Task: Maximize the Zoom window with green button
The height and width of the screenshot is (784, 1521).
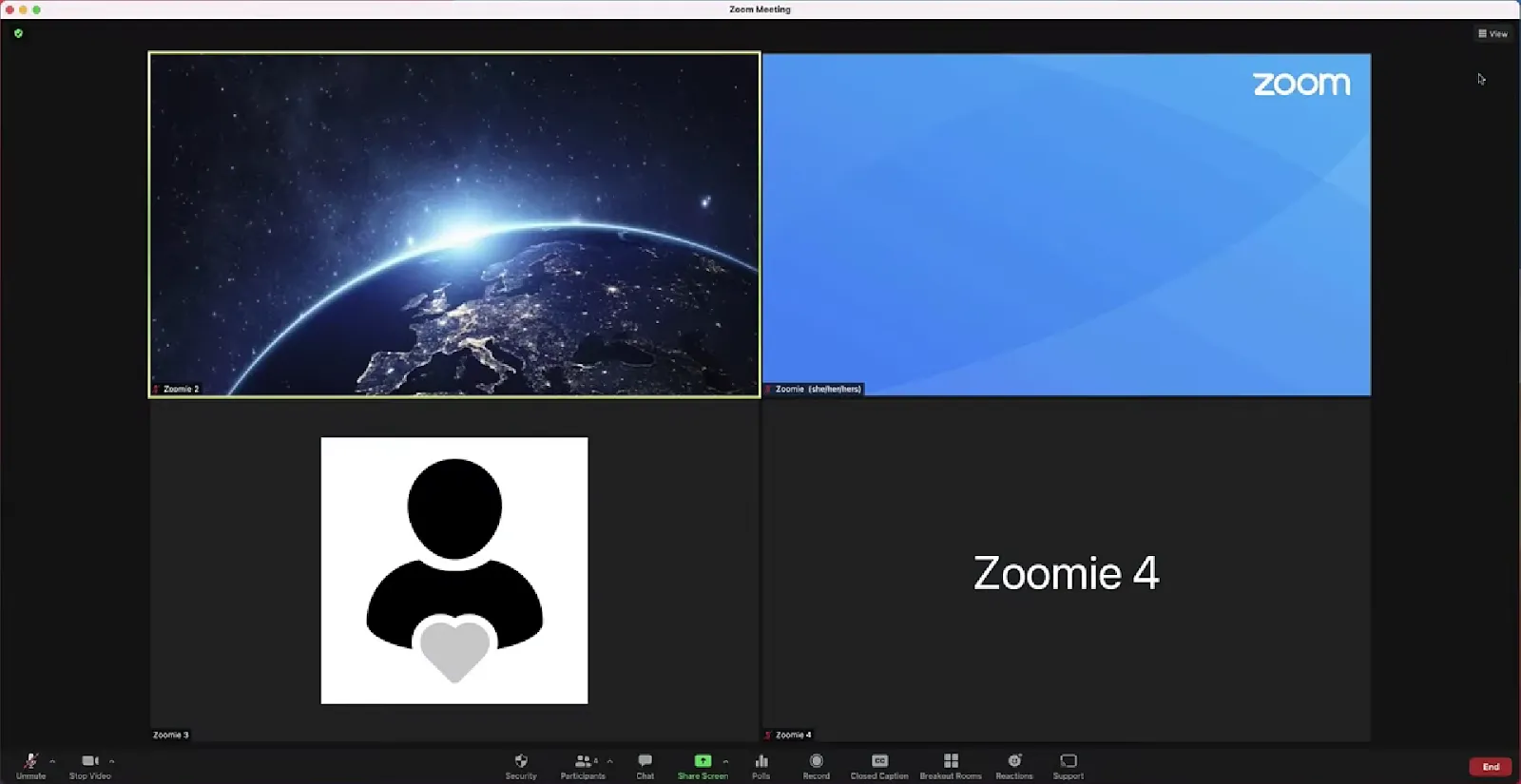Action: pos(36,10)
